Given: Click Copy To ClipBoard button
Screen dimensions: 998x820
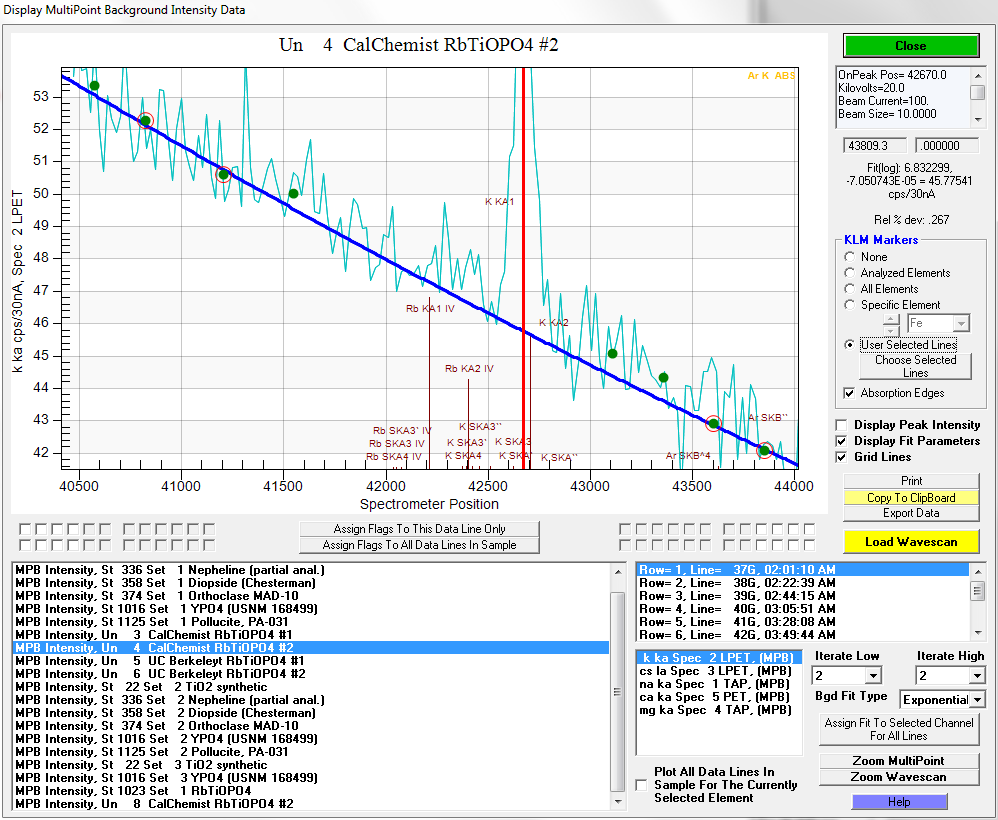Looking at the screenshot, I should [910, 497].
